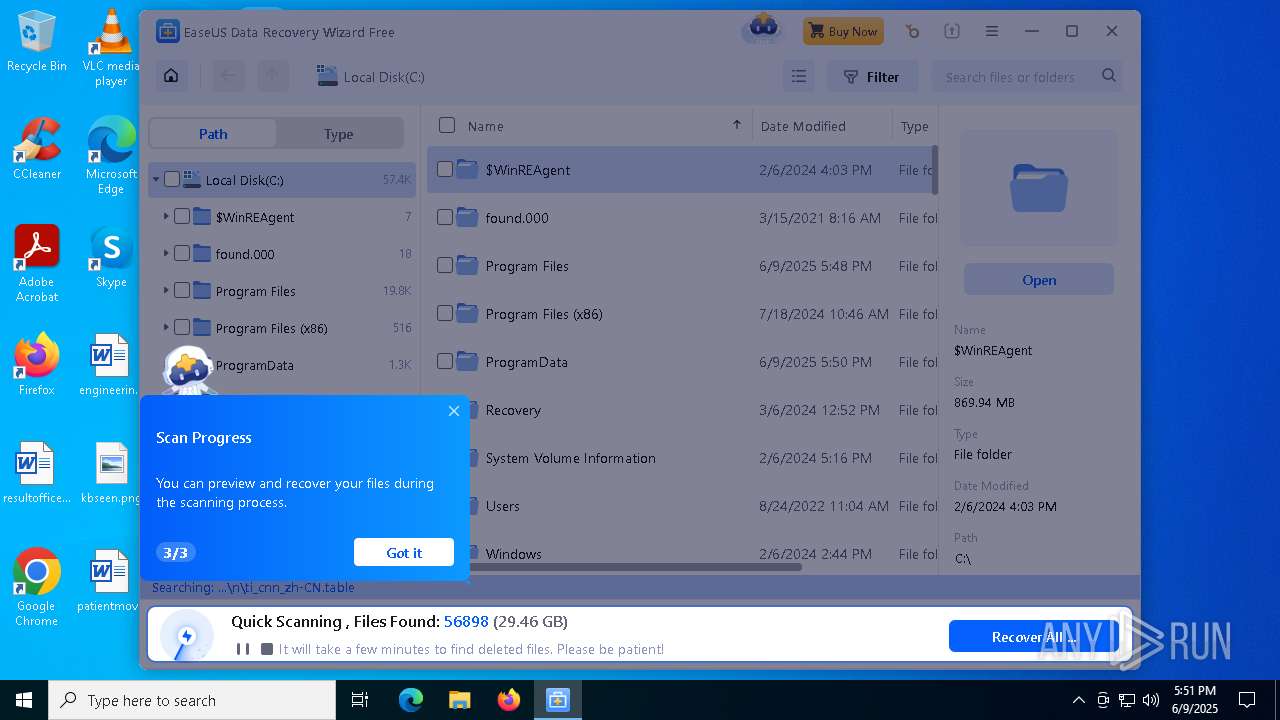The image size is (1280, 720).
Task: Open VLC media player desktop shortcut
Action: pos(111,48)
